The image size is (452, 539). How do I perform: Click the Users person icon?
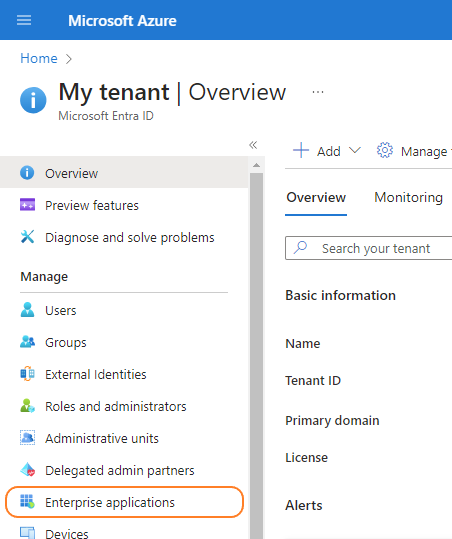click(27, 310)
